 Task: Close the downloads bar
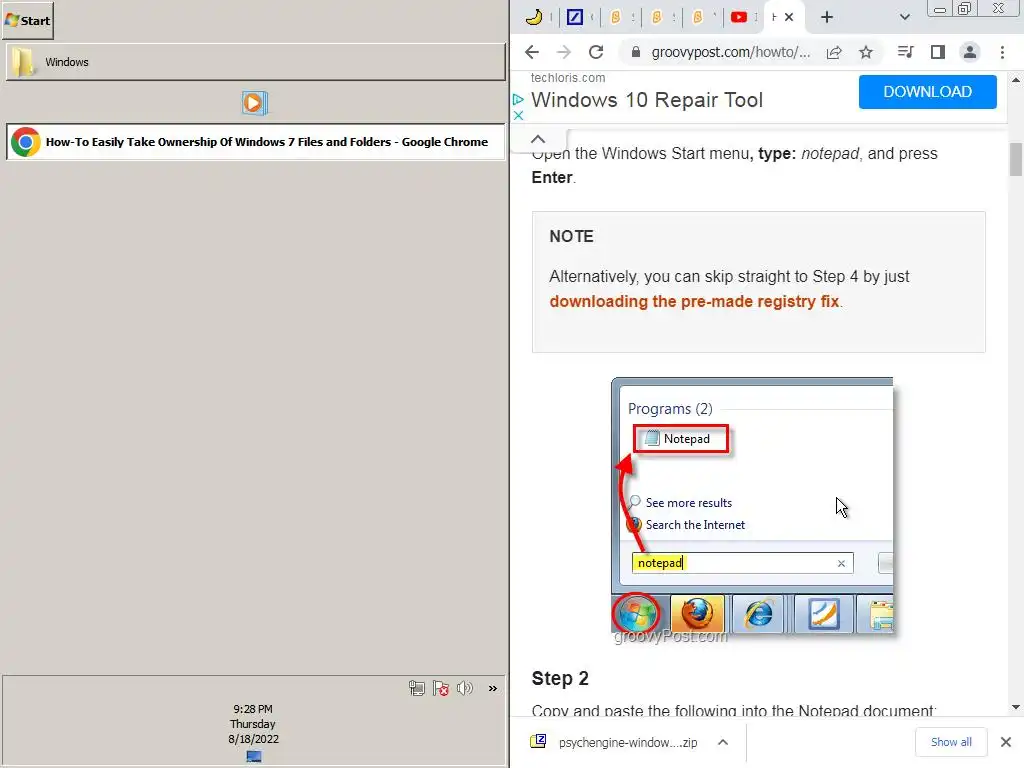[1006, 742]
